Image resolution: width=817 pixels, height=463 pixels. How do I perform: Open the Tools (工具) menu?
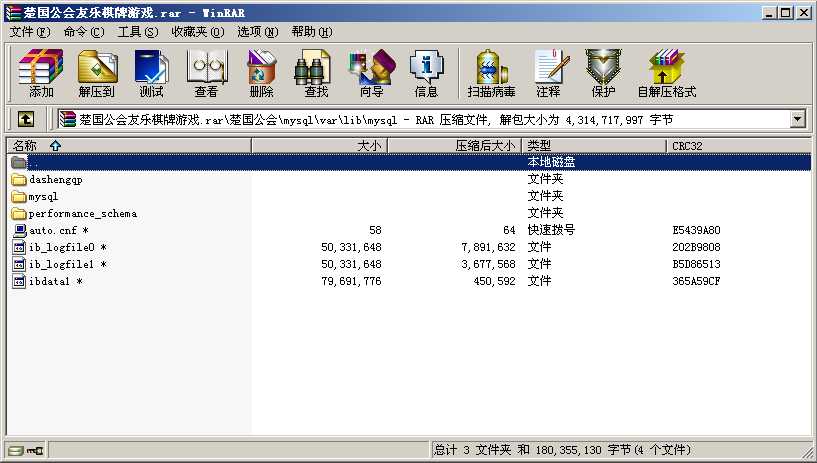pos(138,32)
